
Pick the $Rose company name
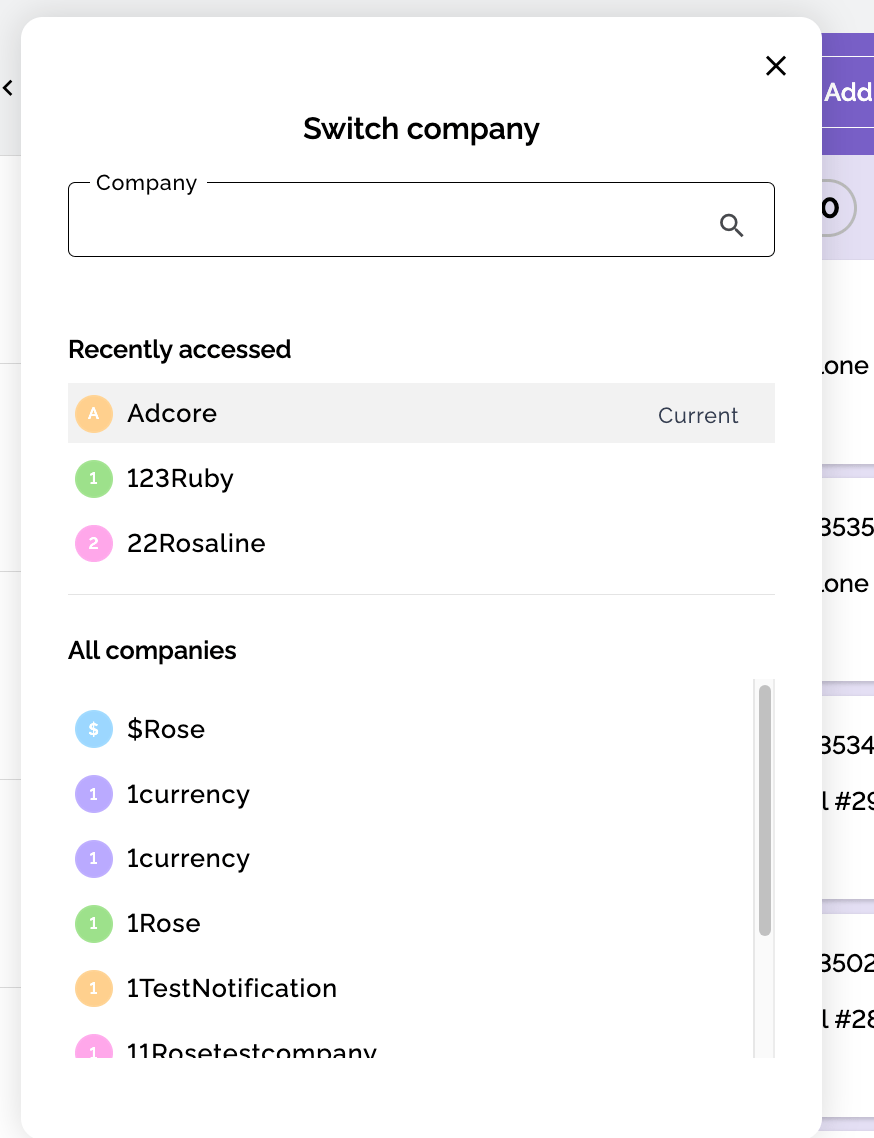click(x=166, y=729)
